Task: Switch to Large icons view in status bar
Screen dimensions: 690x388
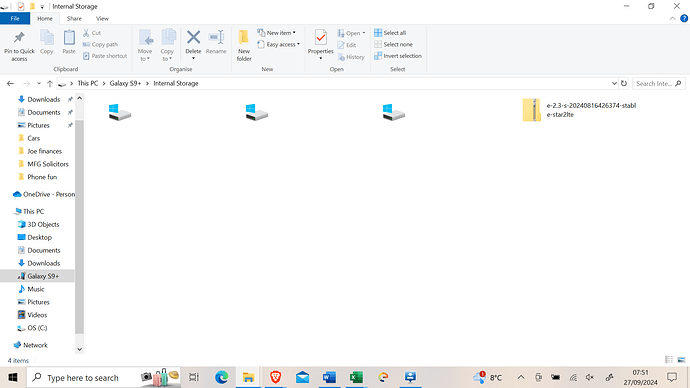Action: [x=681, y=360]
